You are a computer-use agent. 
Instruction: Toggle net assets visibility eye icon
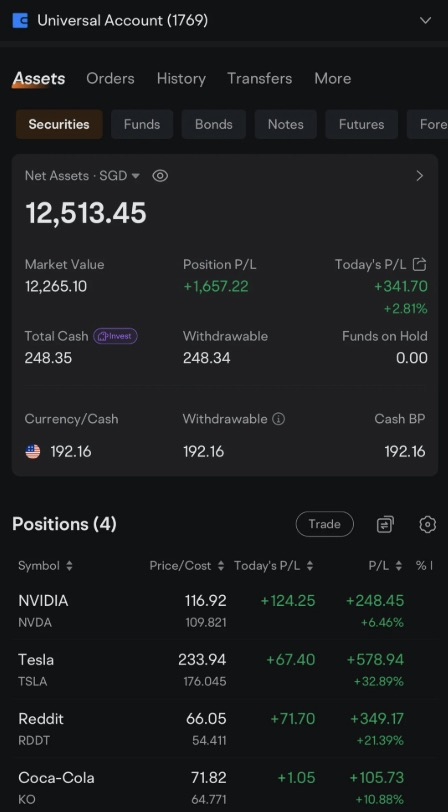[x=160, y=176]
